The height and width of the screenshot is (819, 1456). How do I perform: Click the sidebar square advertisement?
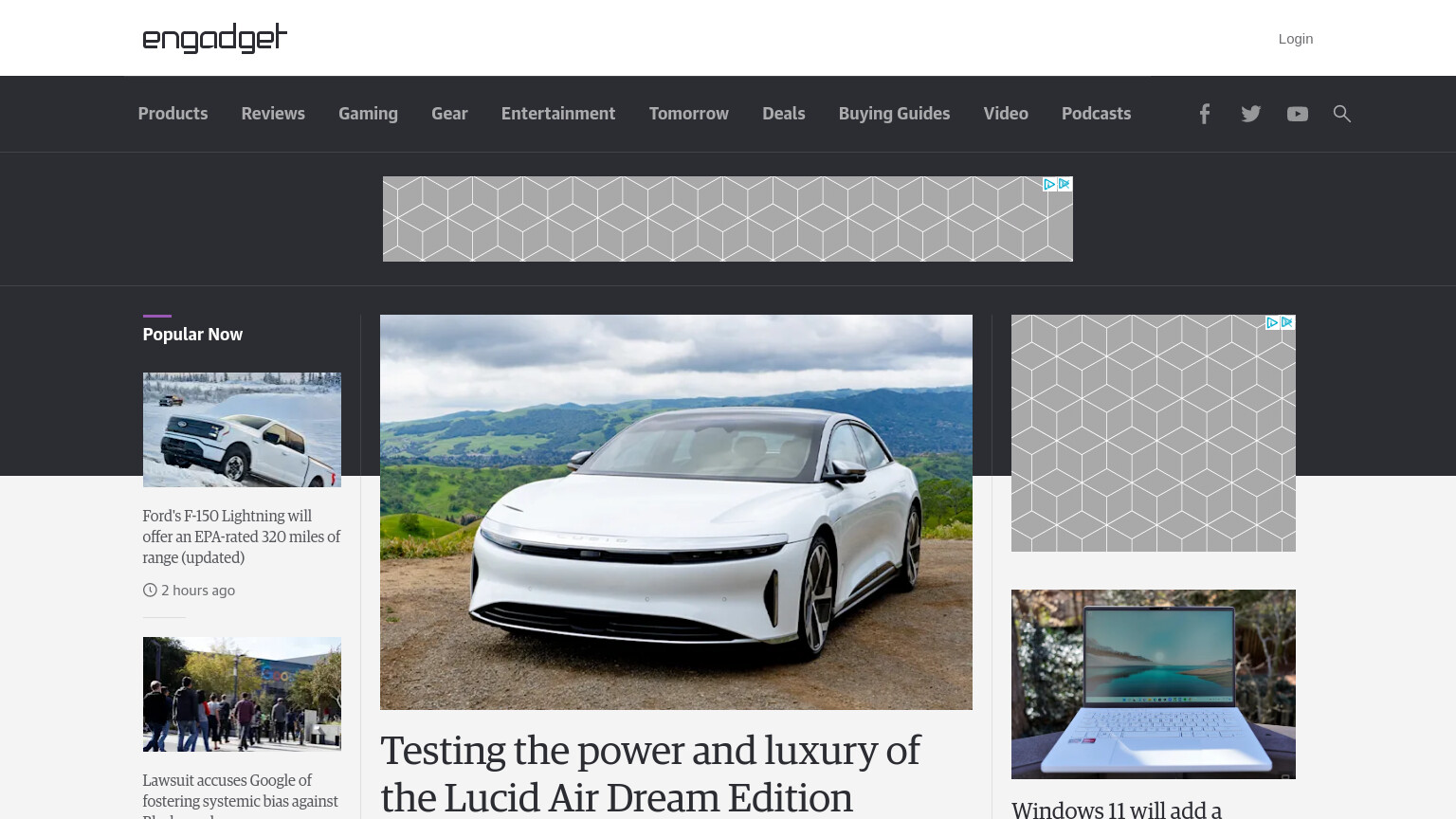point(1154,433)
